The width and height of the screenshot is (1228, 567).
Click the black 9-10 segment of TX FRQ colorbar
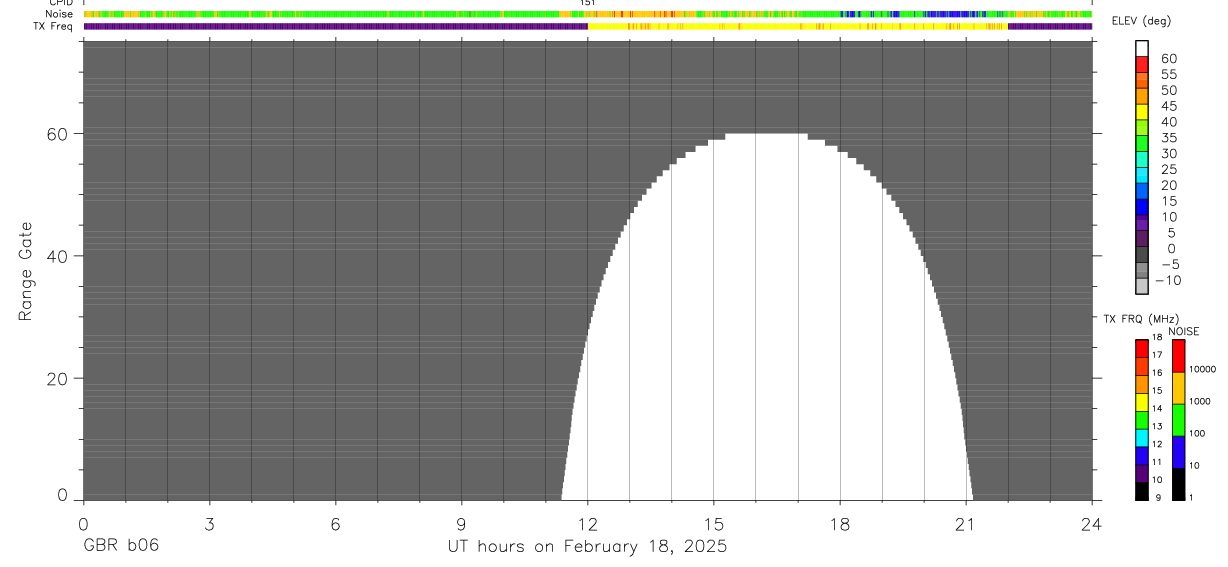click(1142, 490)
